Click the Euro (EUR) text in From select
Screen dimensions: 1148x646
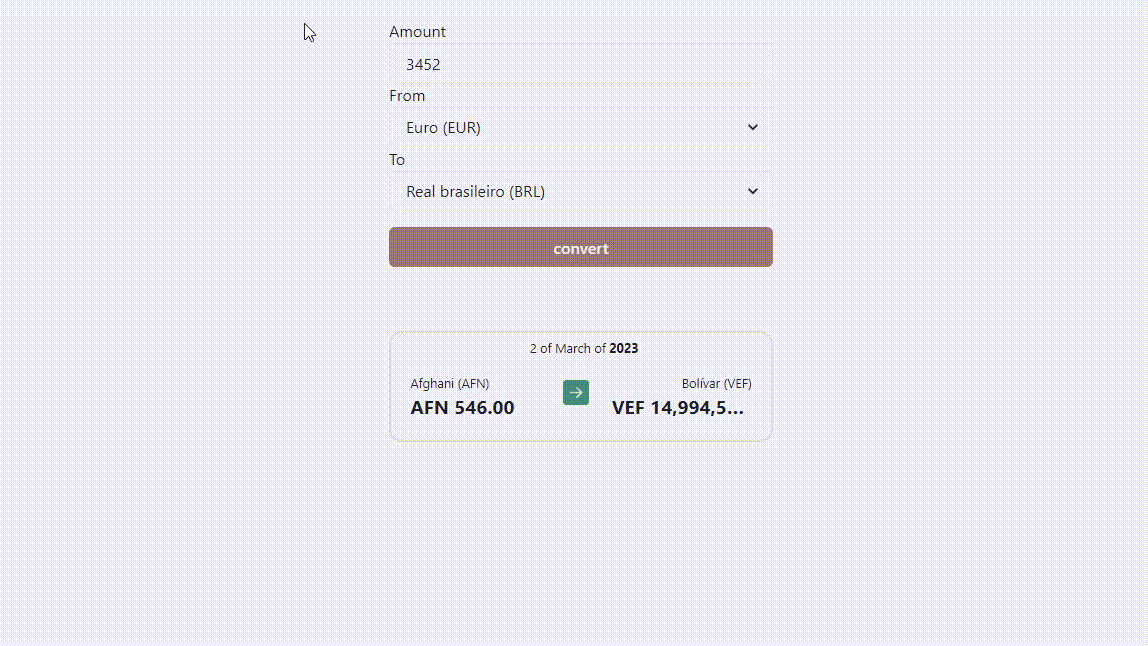[443, 127]
